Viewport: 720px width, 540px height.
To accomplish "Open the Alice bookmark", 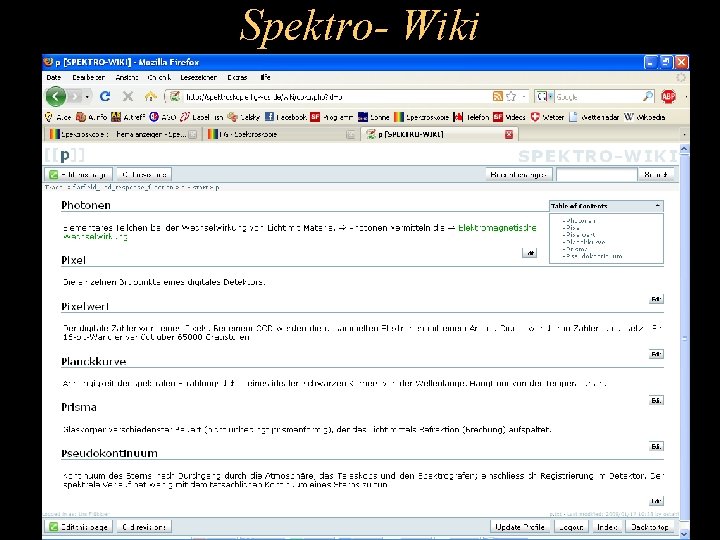I will coord(58,117).
